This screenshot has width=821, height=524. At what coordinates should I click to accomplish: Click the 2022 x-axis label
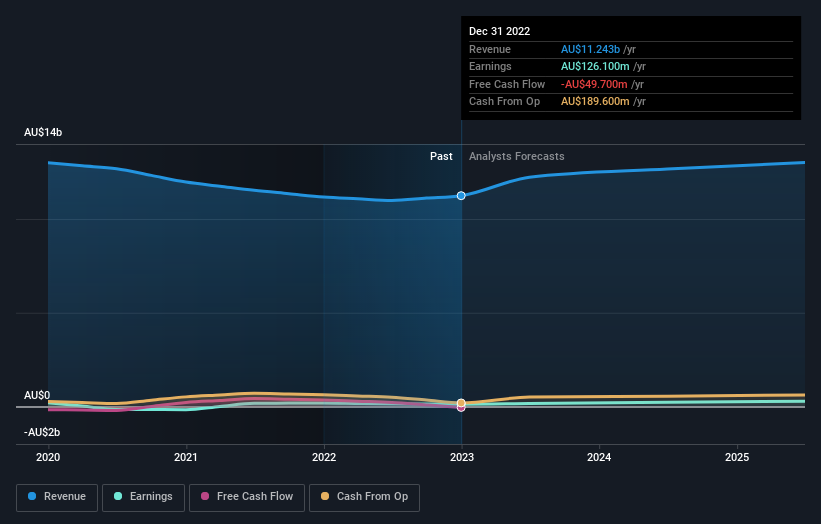pyautogui.click(x=324, y=457)
